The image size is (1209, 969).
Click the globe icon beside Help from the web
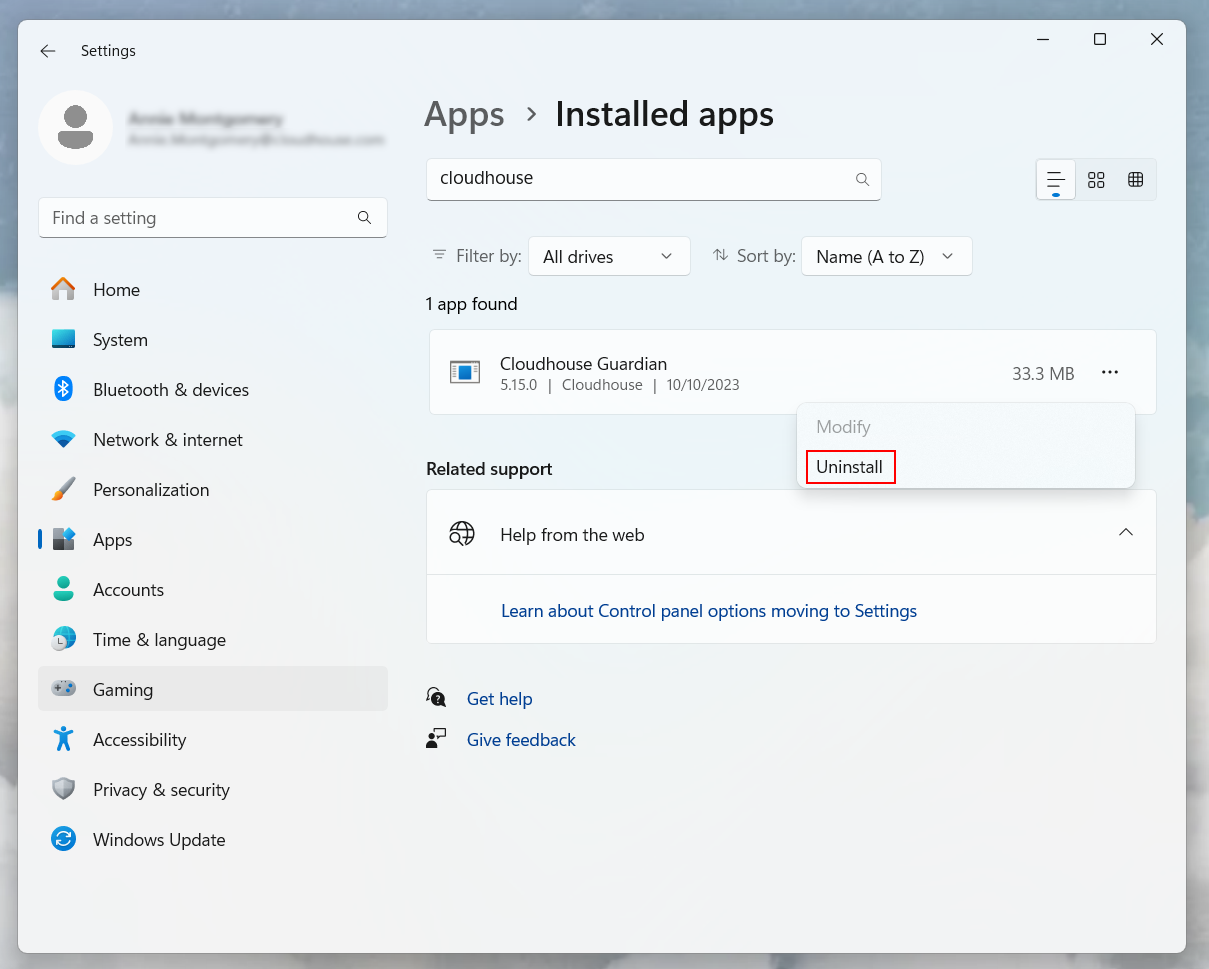(x=461, y=534)
